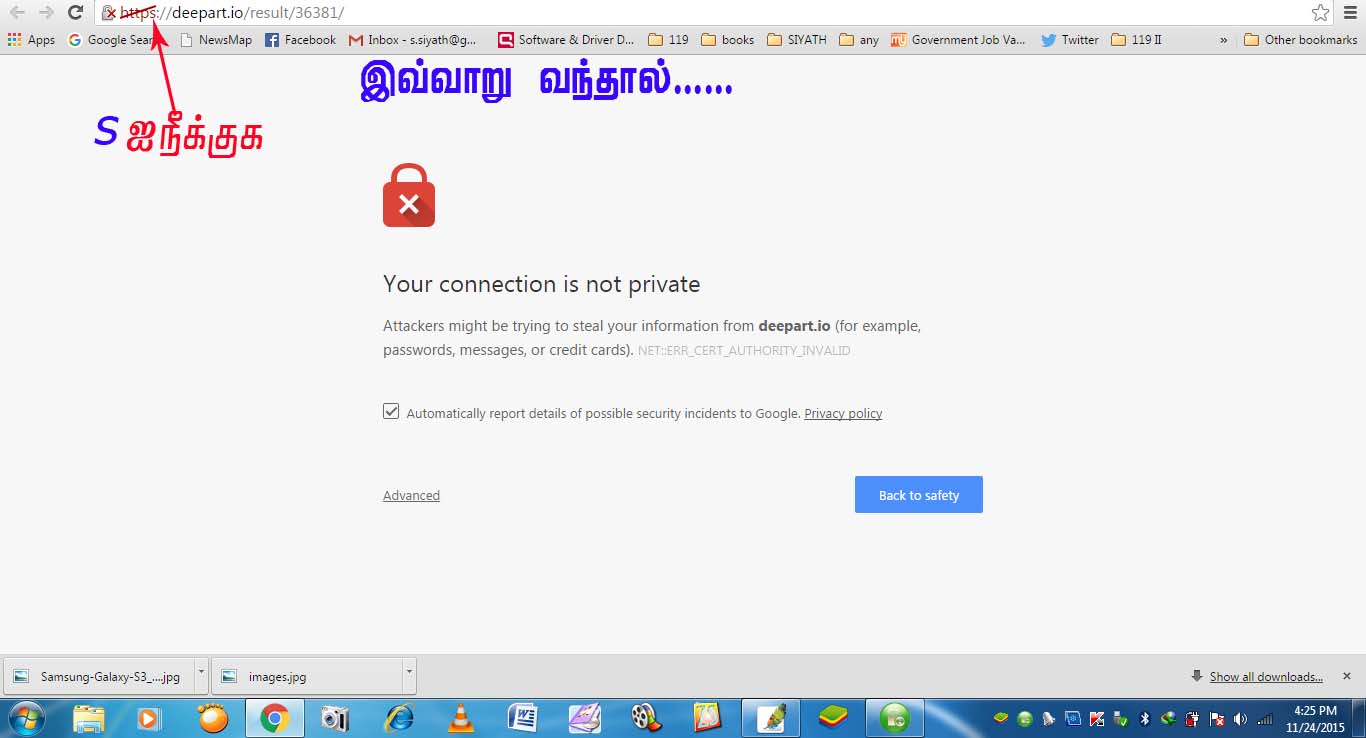Screen dimensions: 1366x738
Task: Bookmark this page with the star icon
Action: tap(1320, 13)
